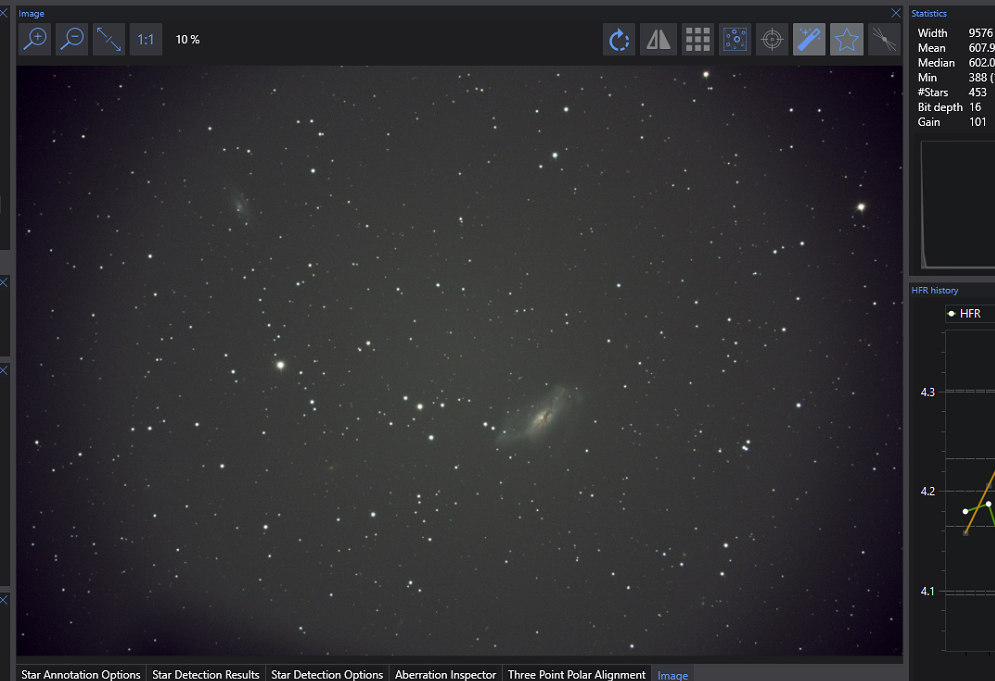Screen dimensions: 995x681
Task: Click the Image panel title label
Action: coord(31,13)
